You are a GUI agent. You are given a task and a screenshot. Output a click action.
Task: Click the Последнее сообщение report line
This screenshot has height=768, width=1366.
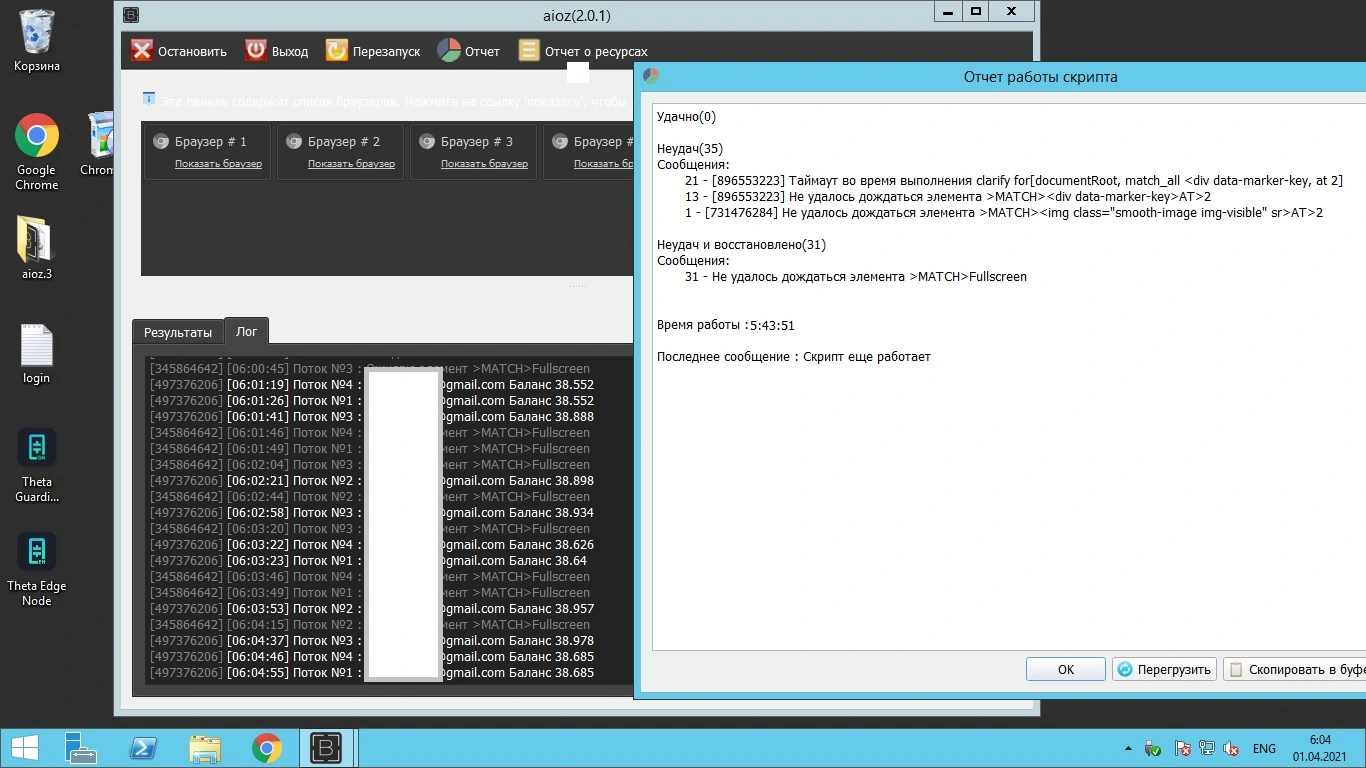pyautogui.click(x=794, y=357)
